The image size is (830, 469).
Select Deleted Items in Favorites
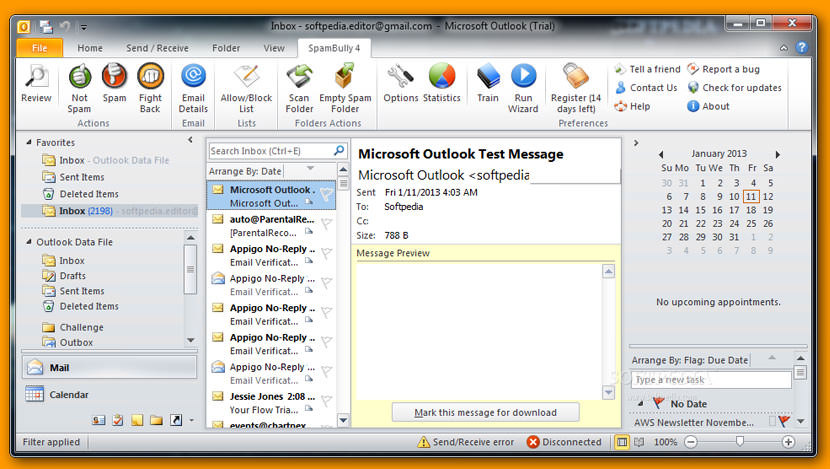80,194
